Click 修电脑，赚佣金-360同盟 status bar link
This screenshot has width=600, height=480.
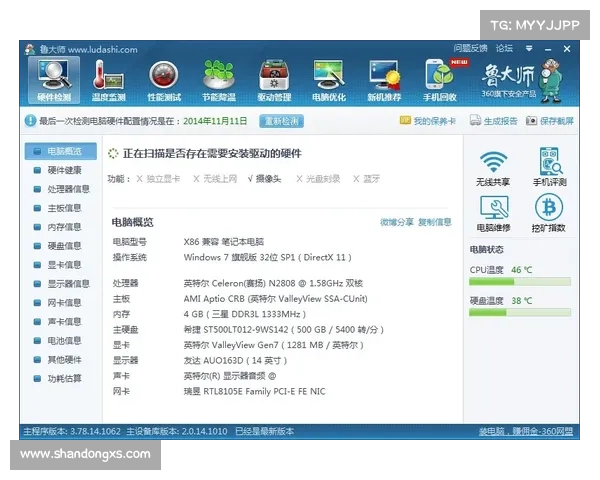click(526, 431)
